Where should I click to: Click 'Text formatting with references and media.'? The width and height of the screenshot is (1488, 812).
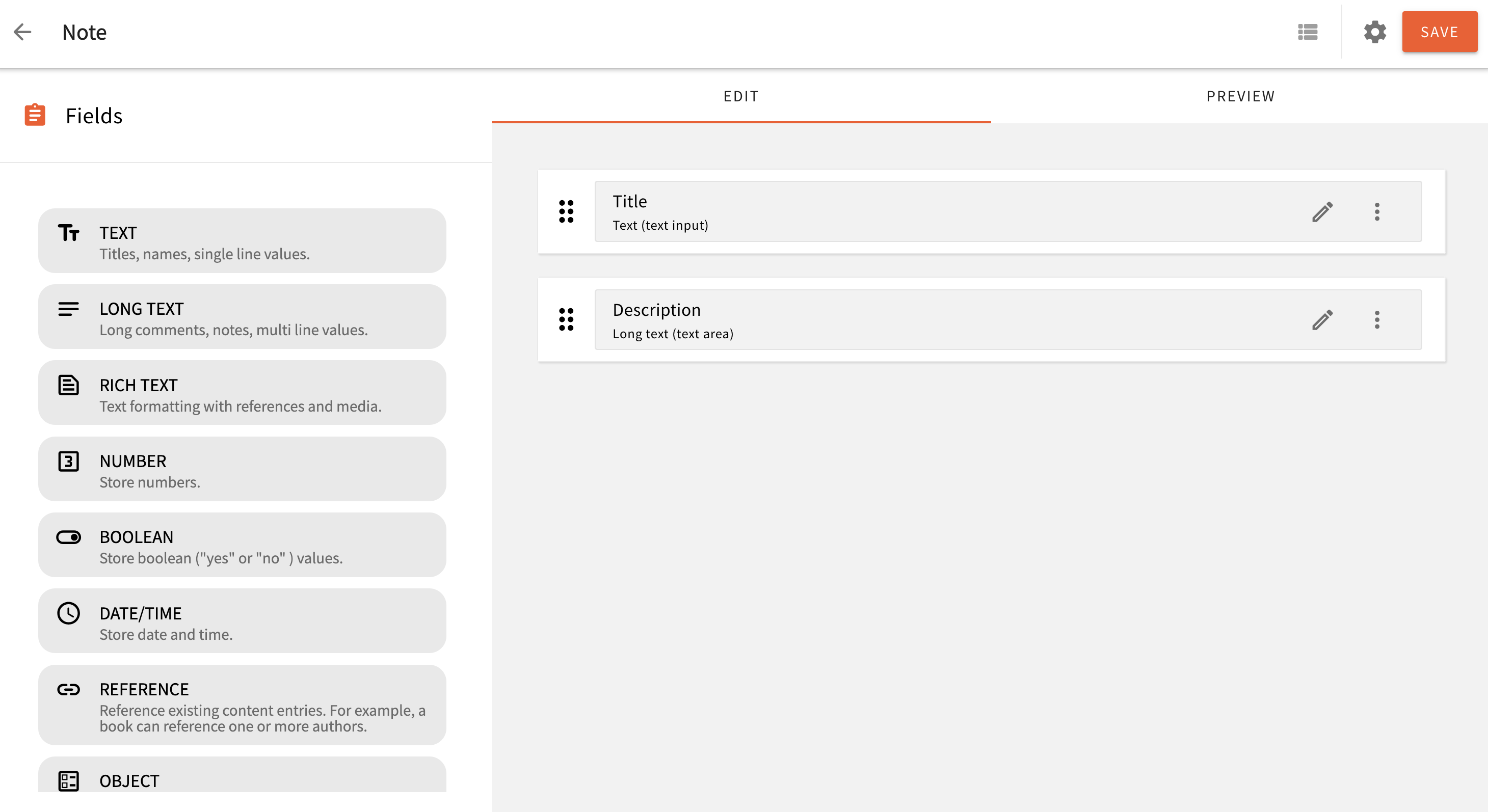[x=241, y=407]
